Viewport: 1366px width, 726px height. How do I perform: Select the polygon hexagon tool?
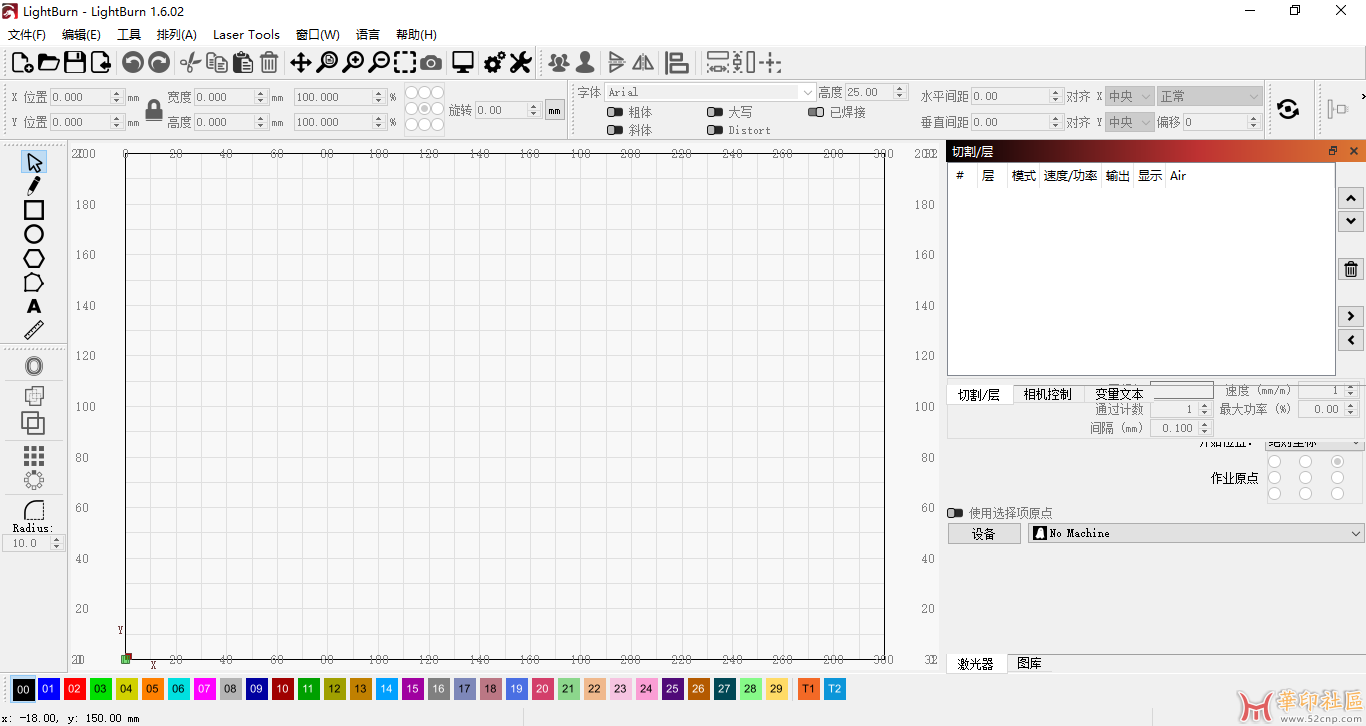pos(34,258)
